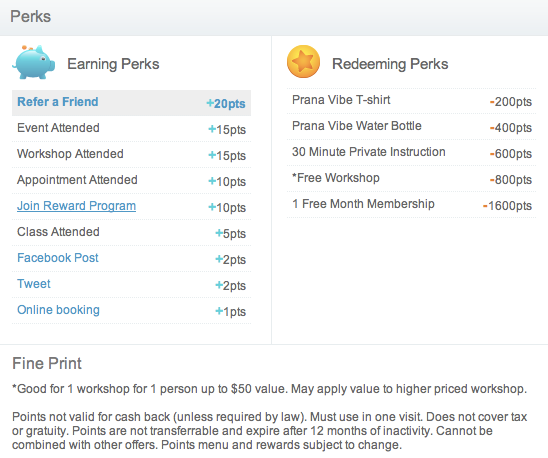The image size is (548, 458).
Task: Click the Class Attended row
Action: coord(131,232)
